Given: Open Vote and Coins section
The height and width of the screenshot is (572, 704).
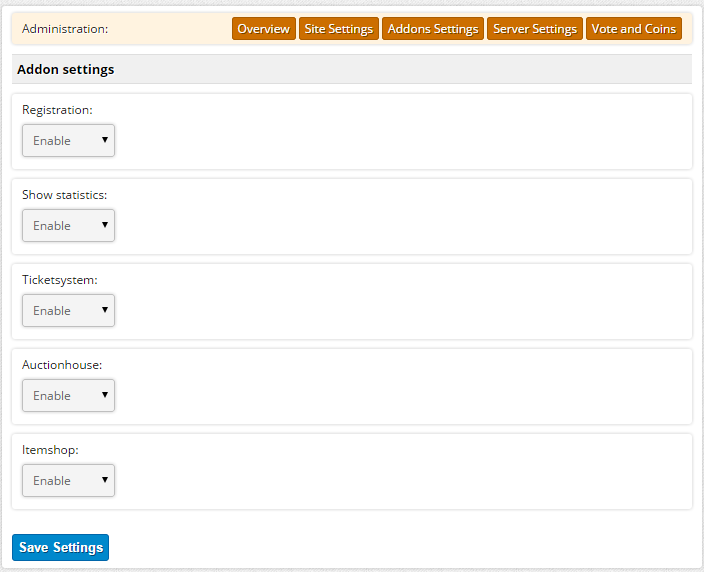Looking at the screenshot, I should [x=634, y=29].
